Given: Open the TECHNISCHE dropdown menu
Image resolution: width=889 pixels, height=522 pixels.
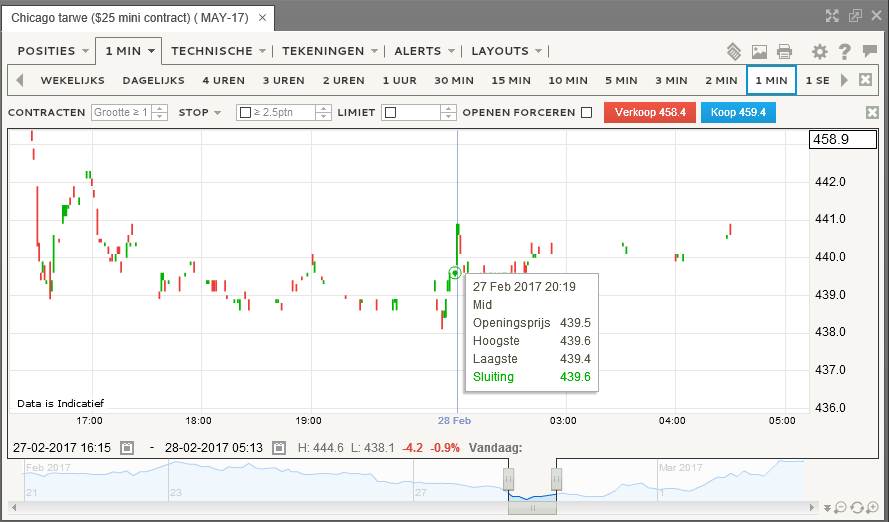Looking at the screenshot, I should (218, 51).
